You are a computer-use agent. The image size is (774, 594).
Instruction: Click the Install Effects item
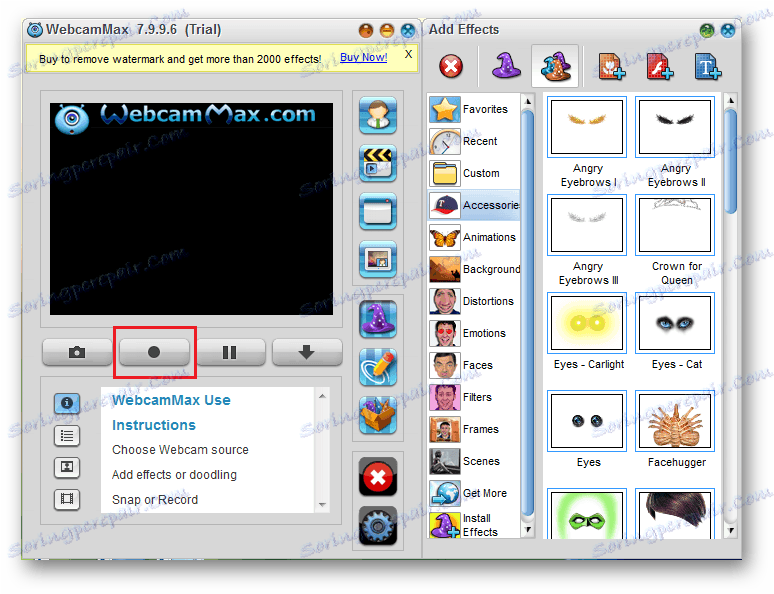coord(474,525)
